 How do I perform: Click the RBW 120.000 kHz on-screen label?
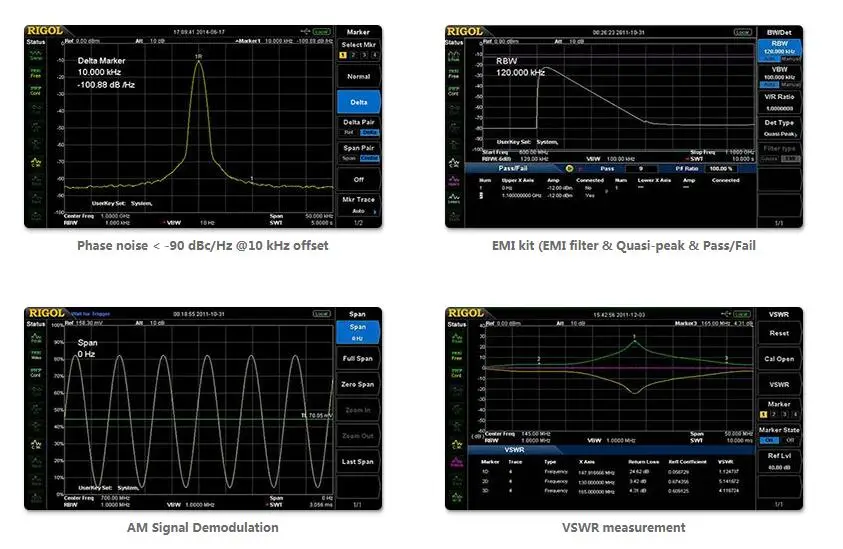point(520,67)
